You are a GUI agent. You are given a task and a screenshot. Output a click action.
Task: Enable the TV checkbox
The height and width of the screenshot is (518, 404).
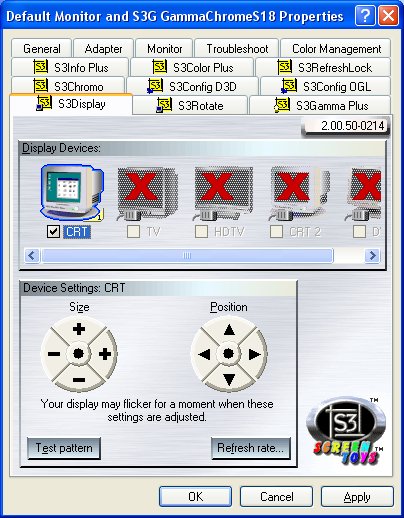click(x=133, y=231)
